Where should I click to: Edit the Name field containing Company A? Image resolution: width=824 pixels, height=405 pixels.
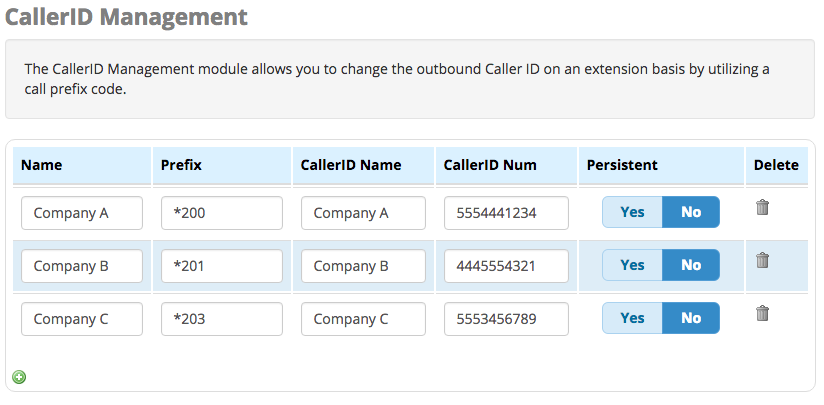82,213
